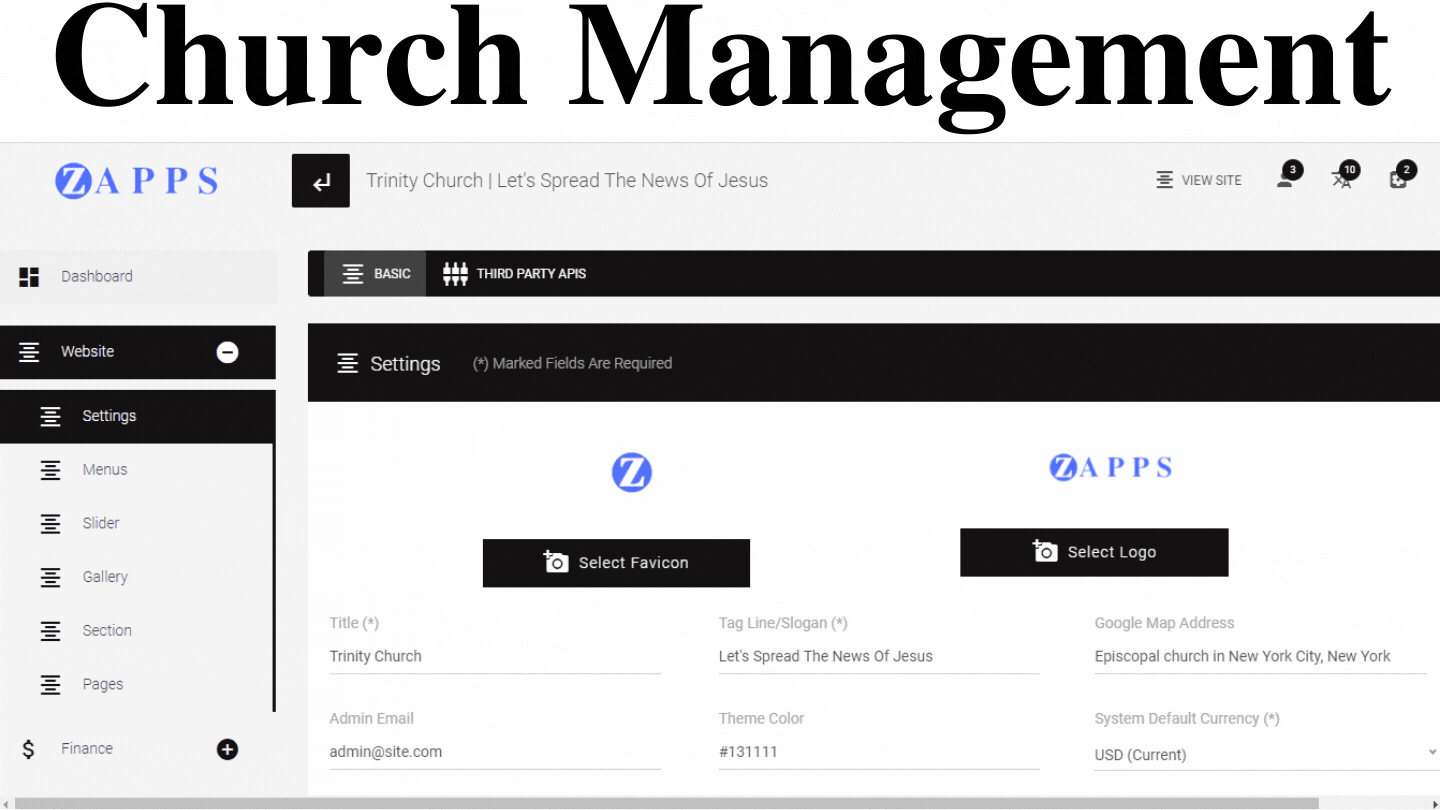Select the BASIC tab
1440x810 pixels.
click(375, 273)
